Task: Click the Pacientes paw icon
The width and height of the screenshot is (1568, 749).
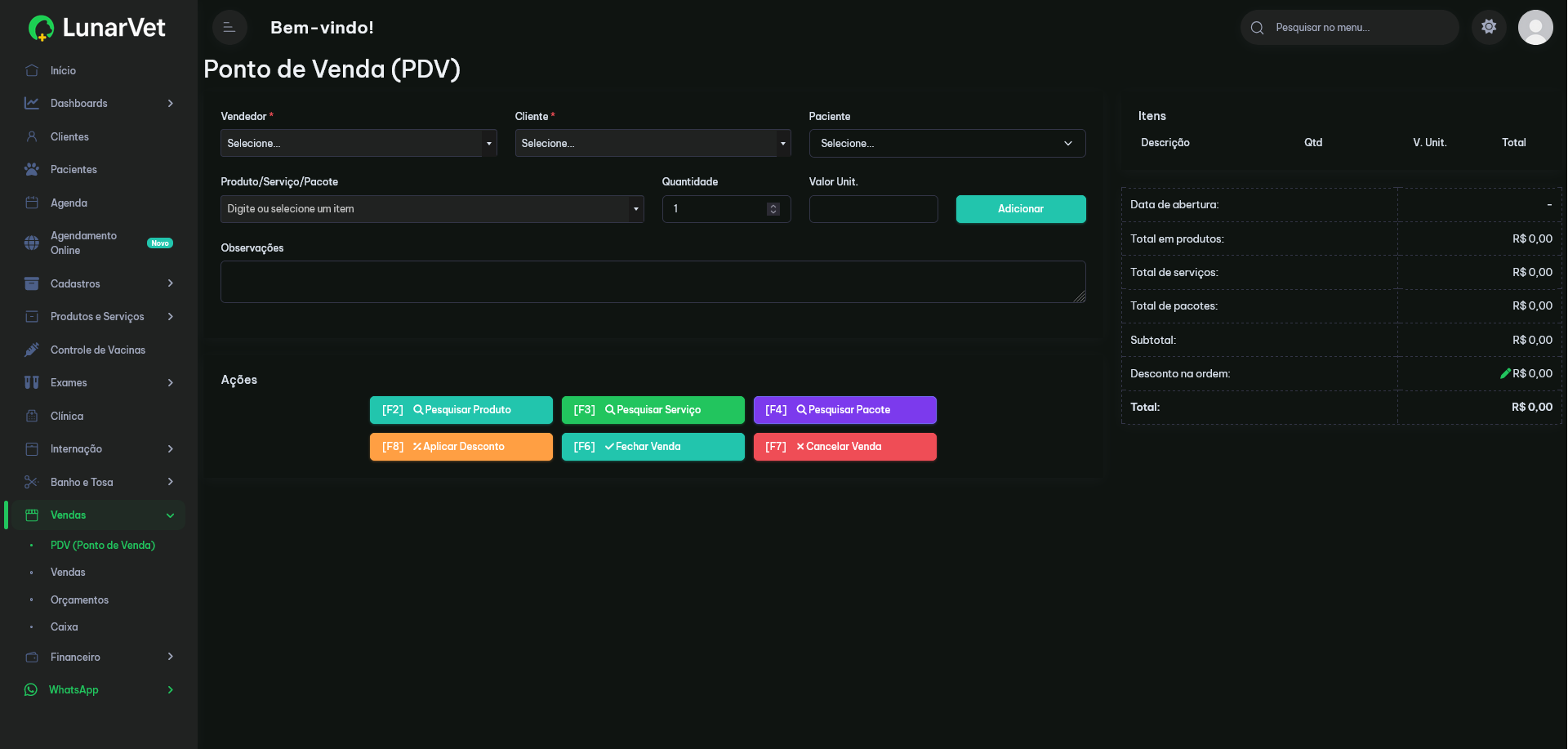Action: 32,169
